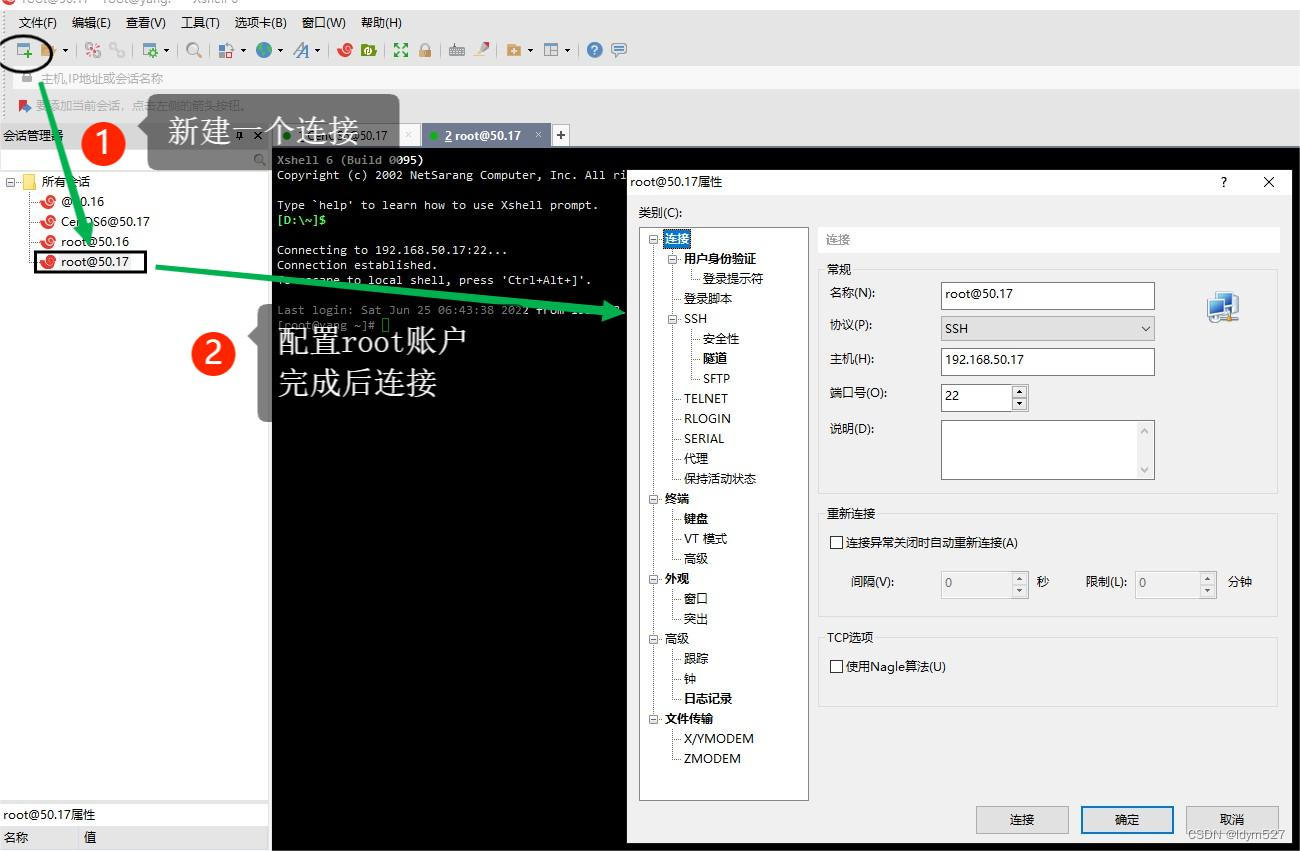Click the Open session folder icon
The image size is (1300, 851).
tap(47, 49)
